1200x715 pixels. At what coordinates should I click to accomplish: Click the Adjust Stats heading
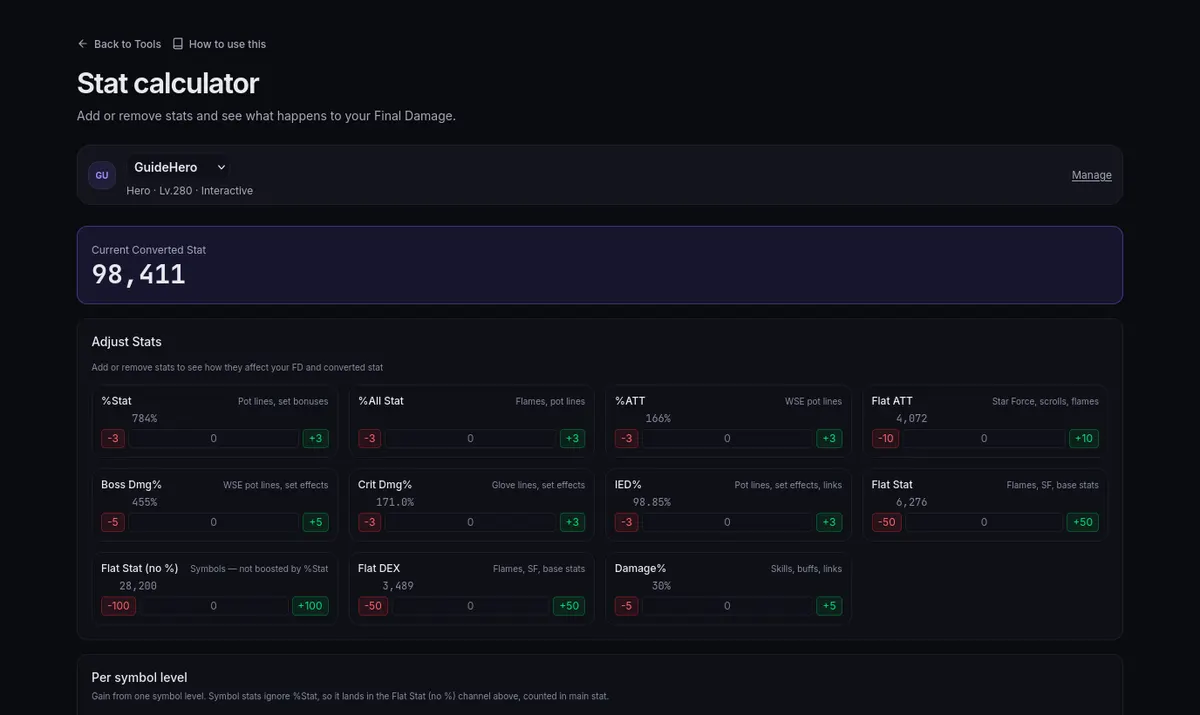tap(126, 342)
